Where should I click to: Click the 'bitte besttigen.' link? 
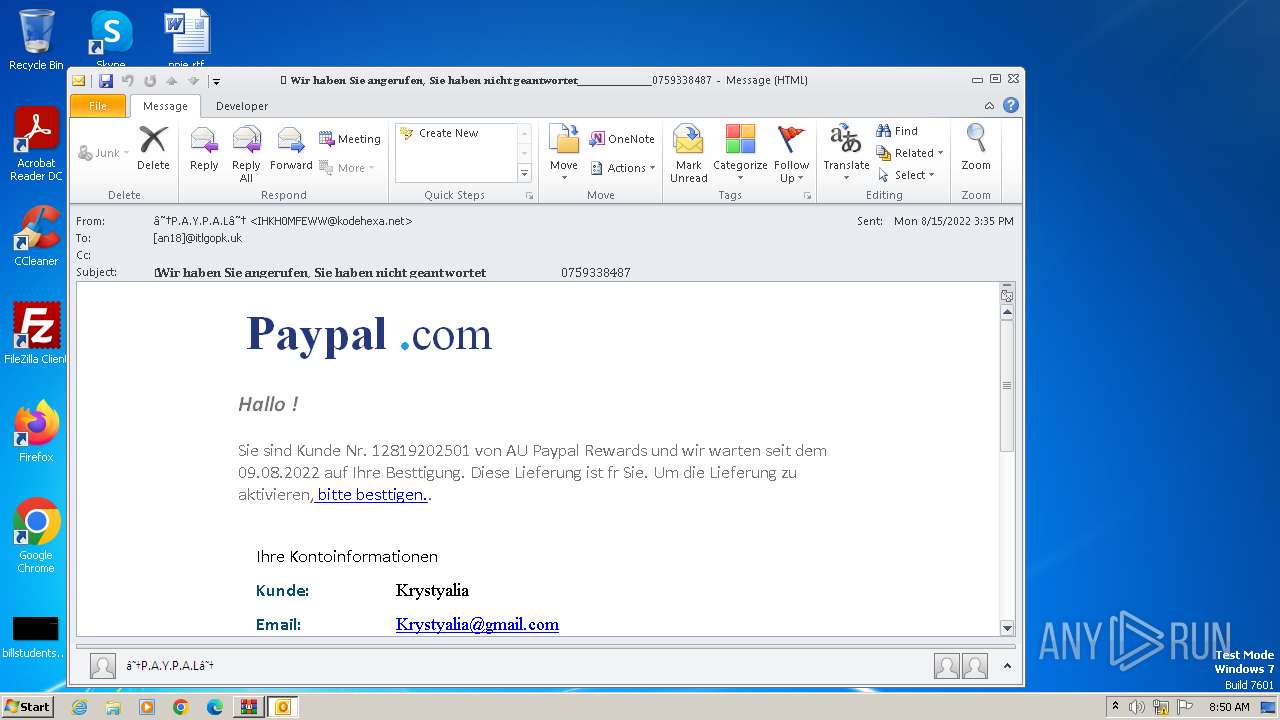(371, 495)
